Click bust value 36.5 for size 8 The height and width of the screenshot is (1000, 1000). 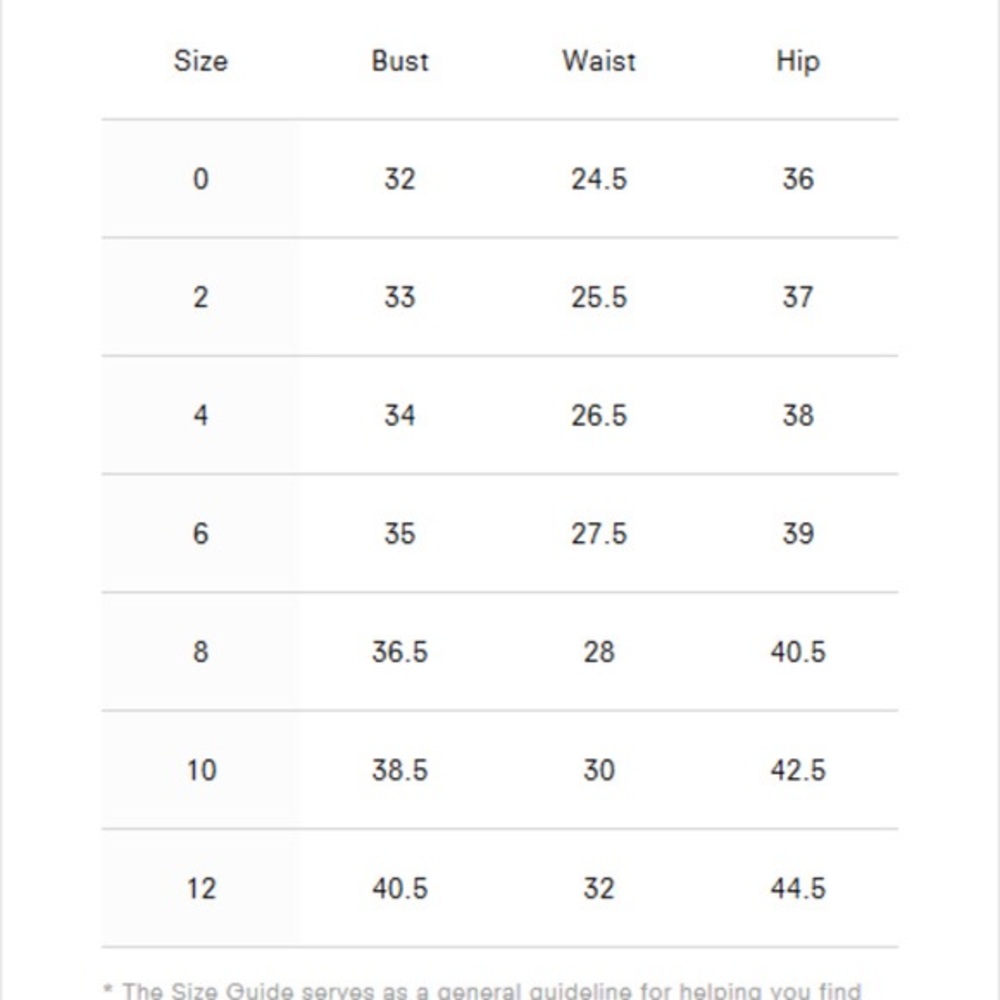[x=400, y=652]
